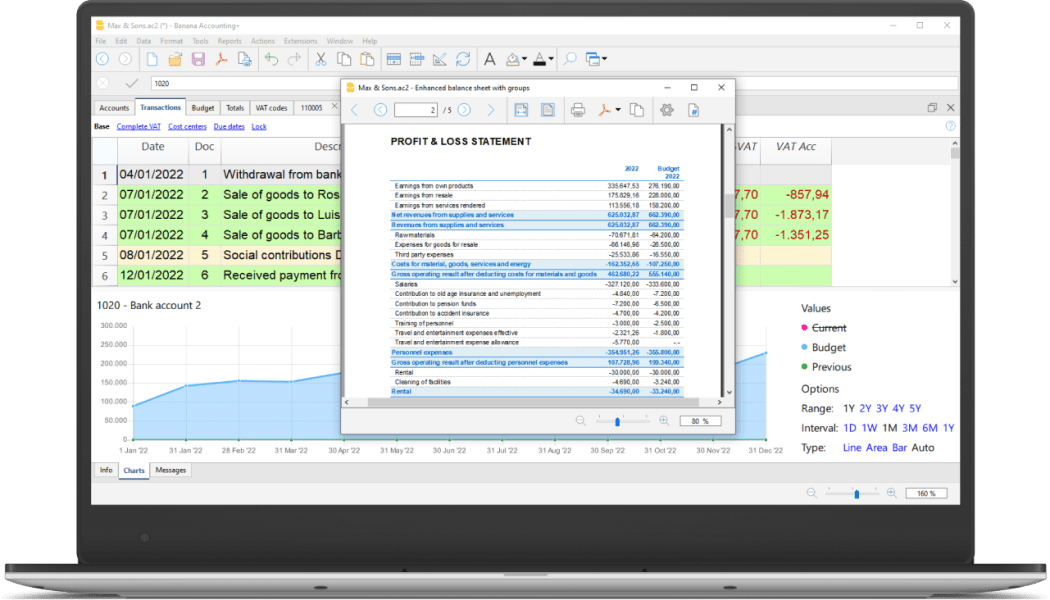Click the Check accounting icon

click(x=439, y=60)
